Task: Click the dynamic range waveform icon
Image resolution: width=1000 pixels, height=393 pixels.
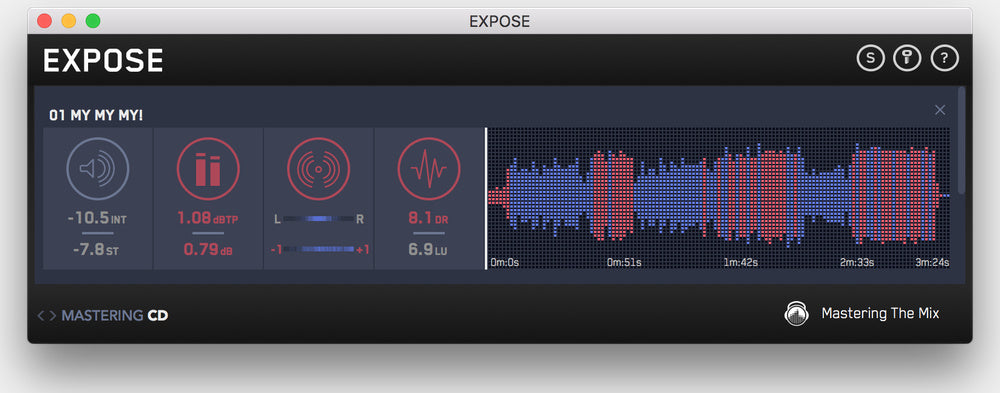Action: pos(429,169)
